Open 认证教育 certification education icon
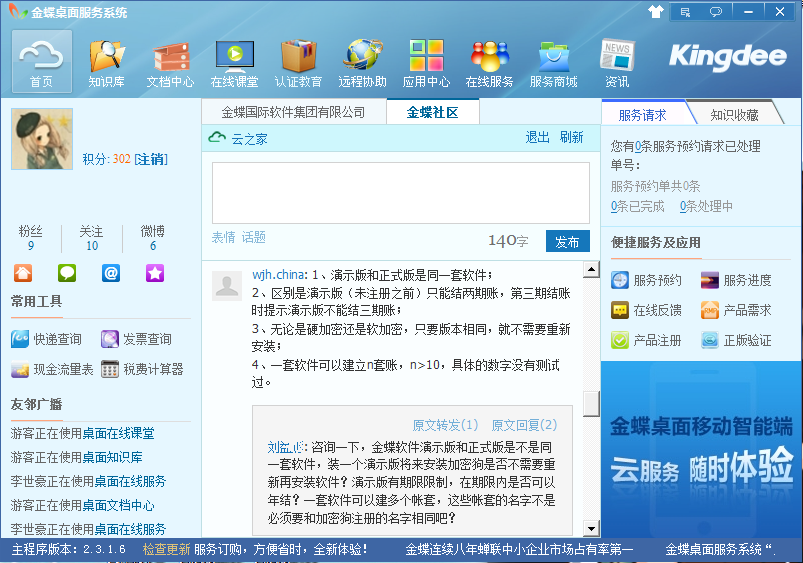Image resolution: width=803 pixels, height=563 pixels. coord(299,63)
